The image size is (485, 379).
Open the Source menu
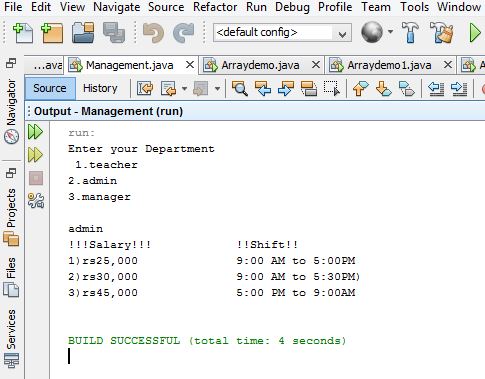click(166, 7)
